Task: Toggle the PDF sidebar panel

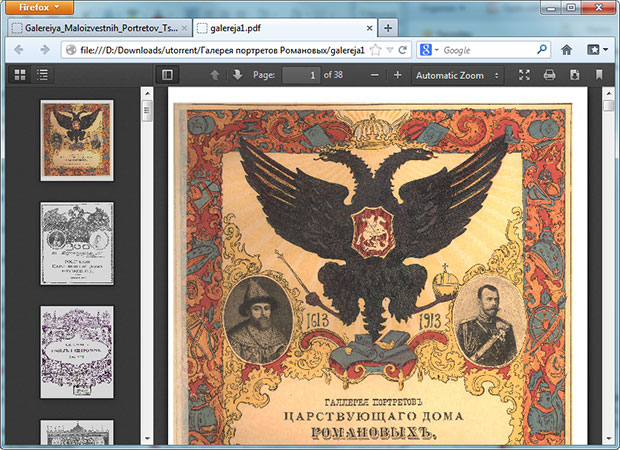Action: coord(167,75)
